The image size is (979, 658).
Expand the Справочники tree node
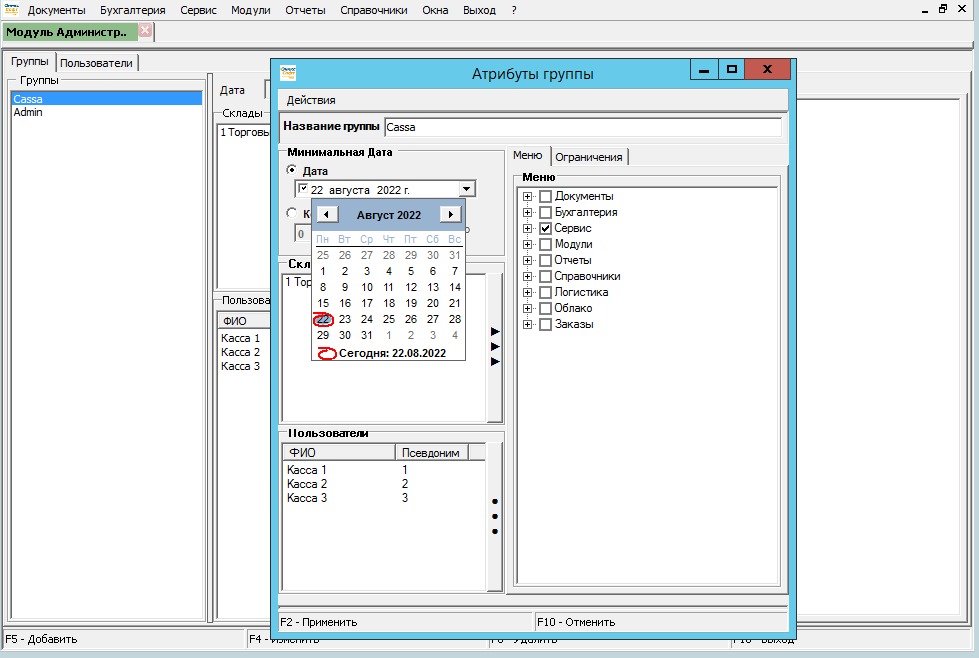coord(527,276)
